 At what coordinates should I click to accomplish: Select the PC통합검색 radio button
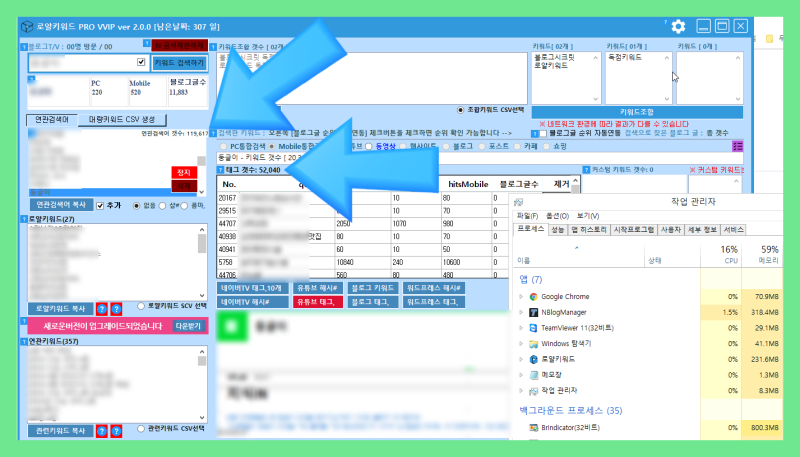pos(223,146)
